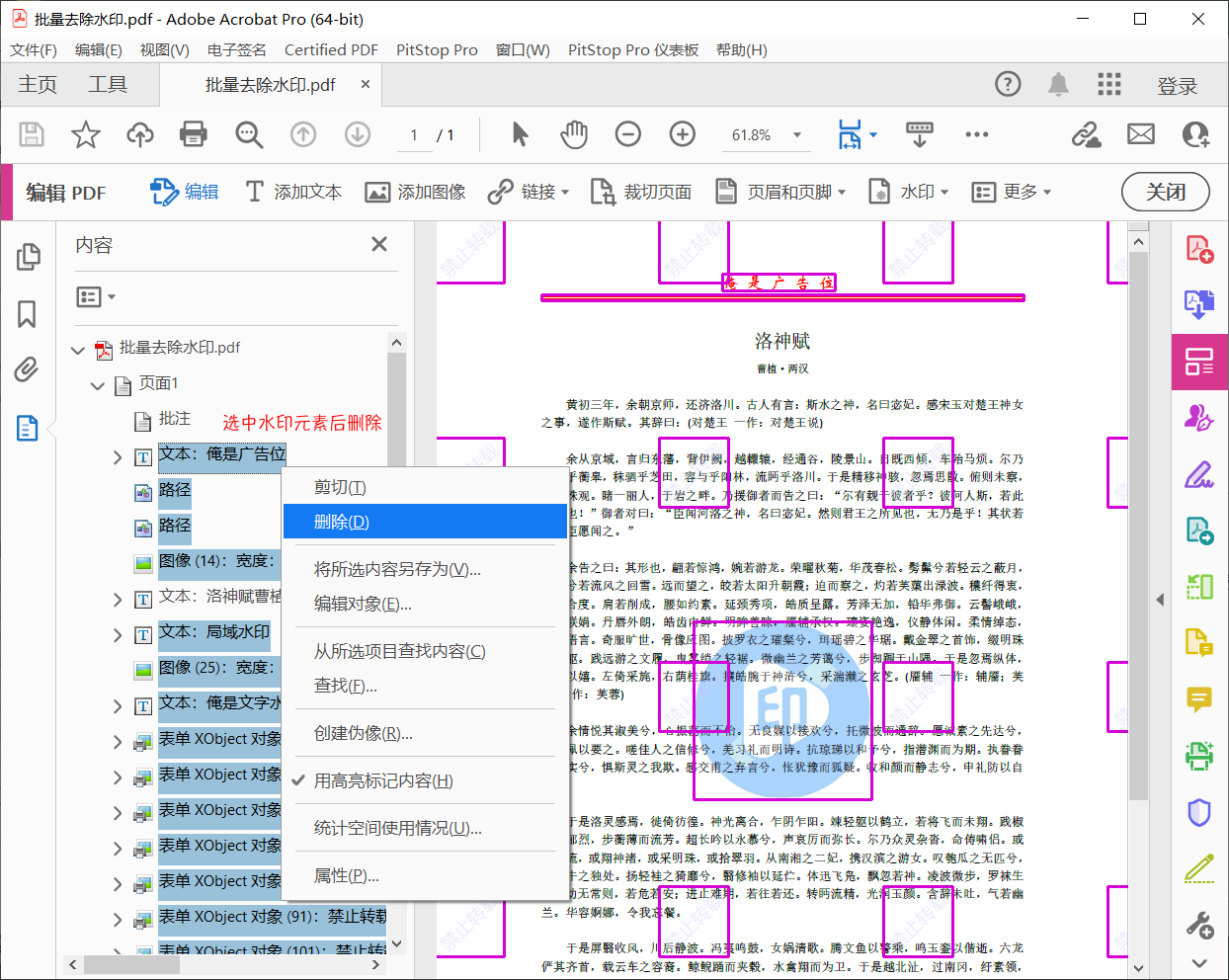Image resolution: width=1229 pixels, height=980 pixels.
Task: Switch to the 工具 tab
Action: point(108,85)
